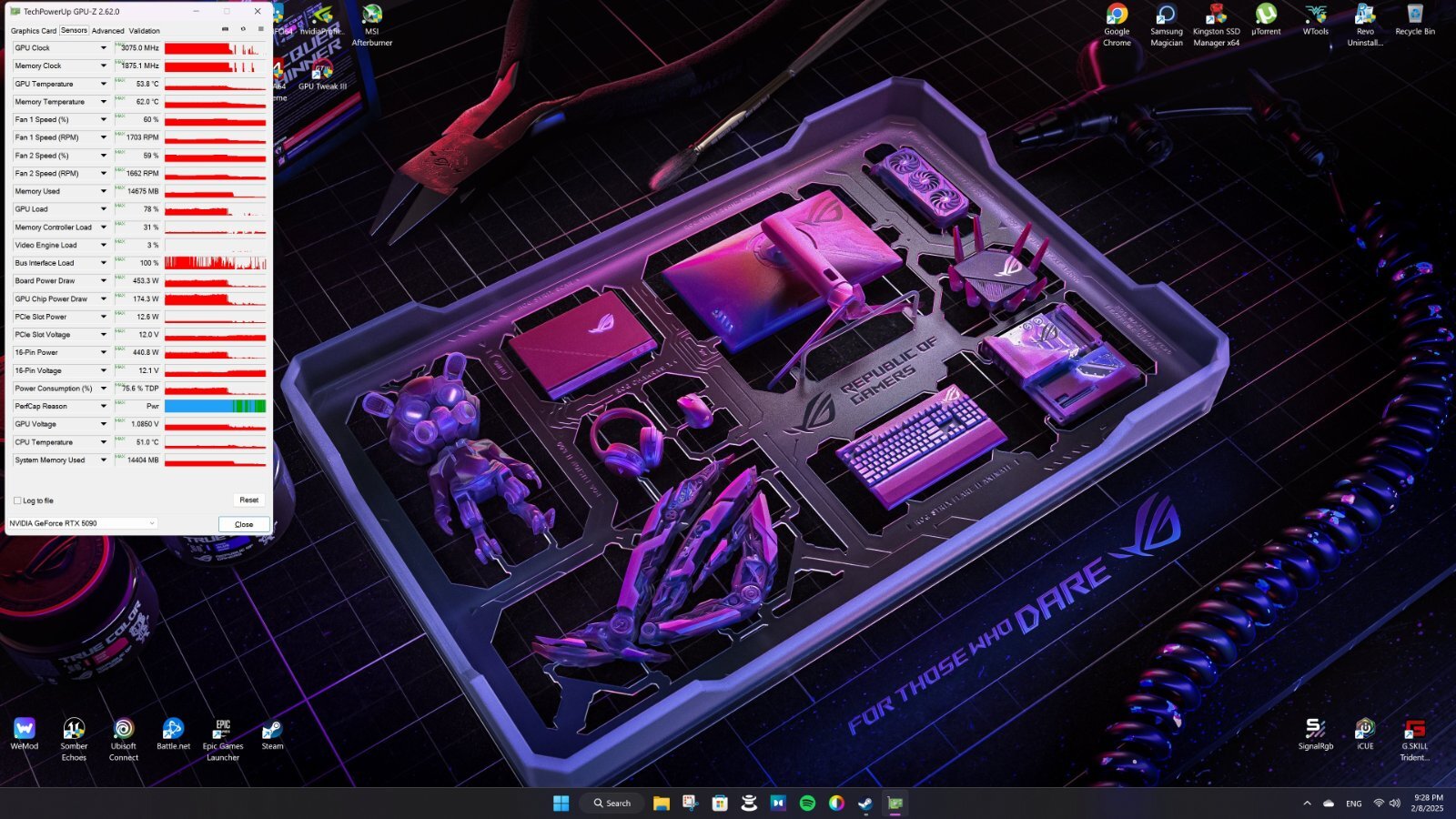Viewport: 1456px width, 819px height.
Task: Expand the 16-Pin Power dropdown
Action: click(x=103, y=352)
